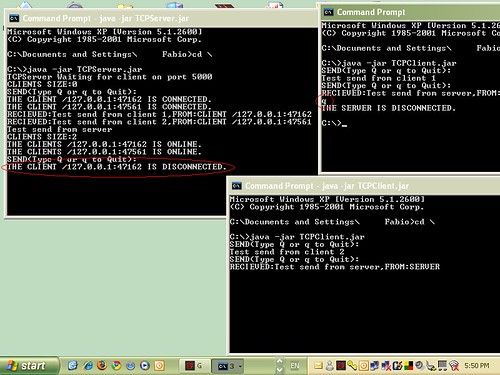Click 'THE CLIENT /127.0.0.1:47162 IS DISCONNECTED.'
This screenshot has height=375, width=500.
coord(117,167)
